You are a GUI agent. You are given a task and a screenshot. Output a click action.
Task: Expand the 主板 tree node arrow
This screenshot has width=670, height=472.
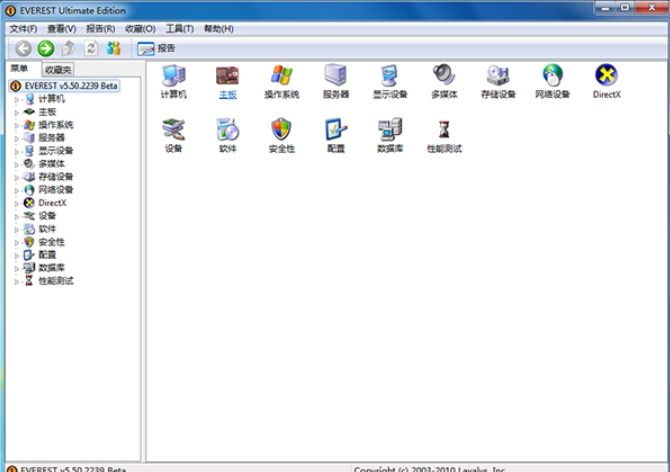(x=17, y=112)
